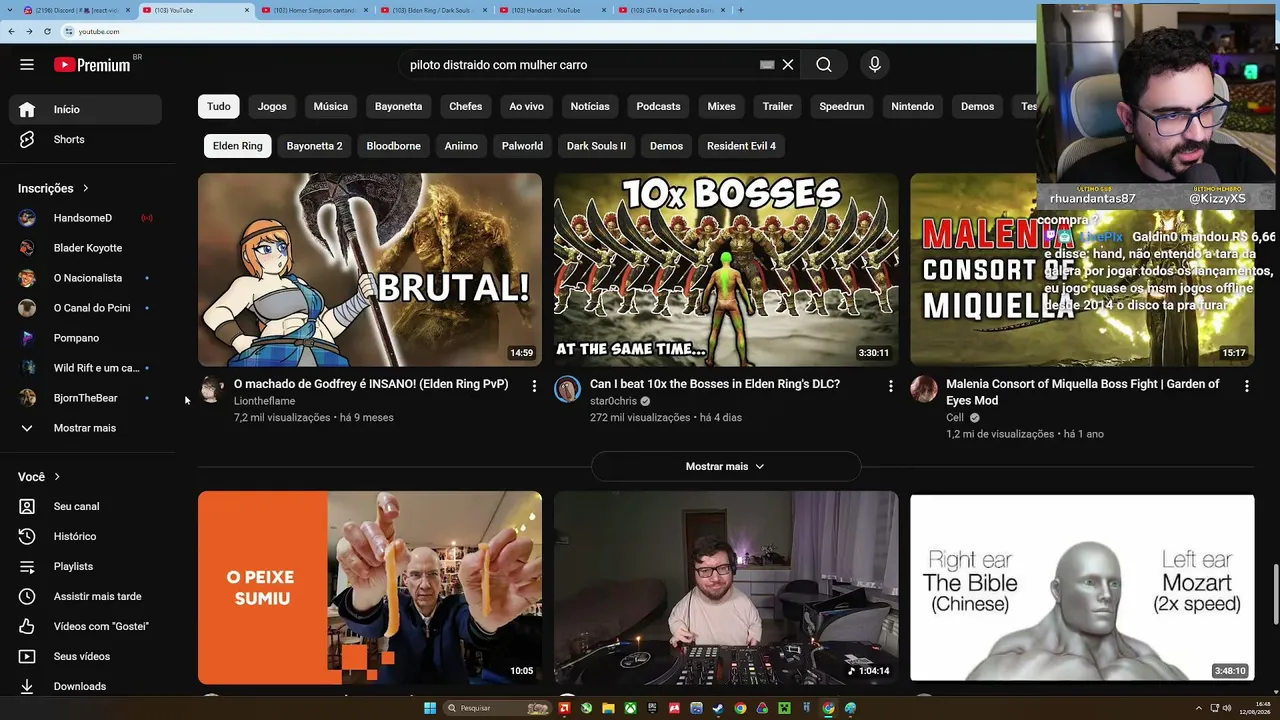Open the Godfrey axe video title

coord(371,384)
